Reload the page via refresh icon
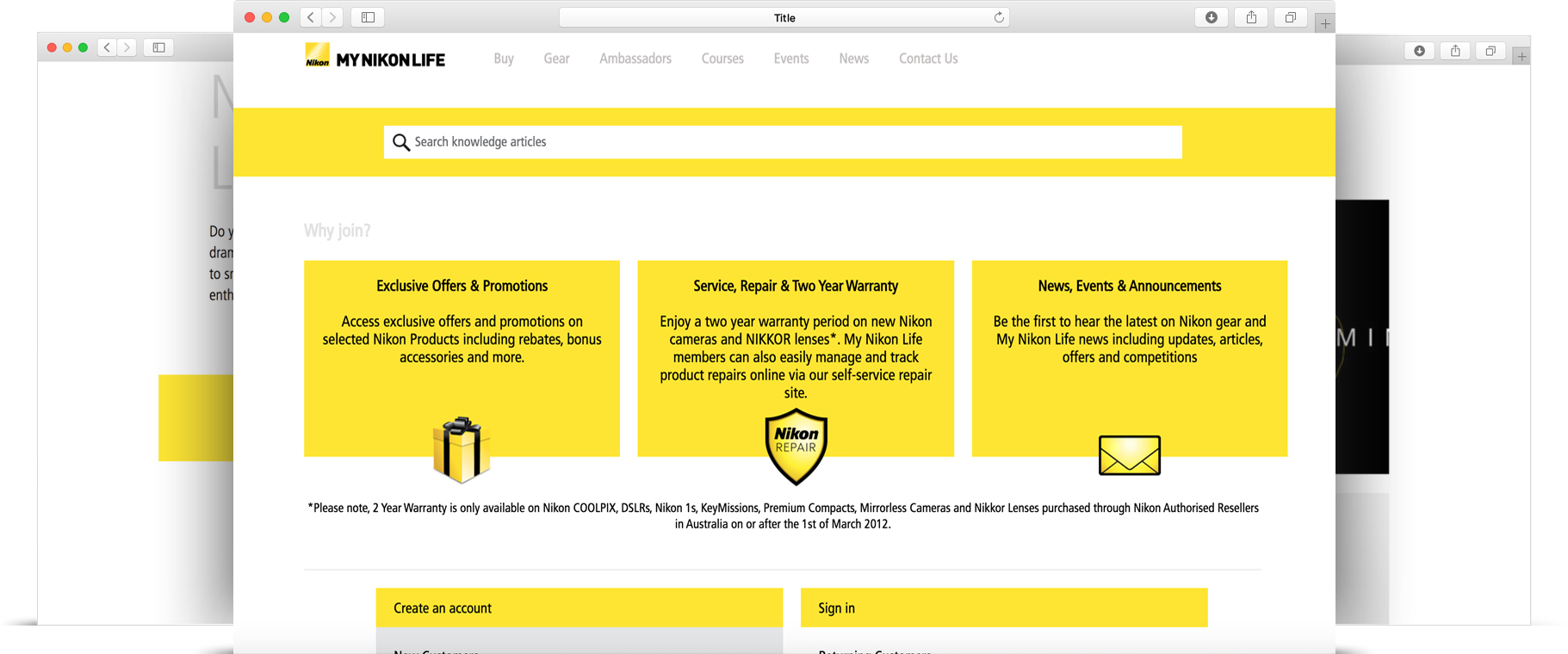The width and height of the screenshot is (1568, 654). click(999, 17)
